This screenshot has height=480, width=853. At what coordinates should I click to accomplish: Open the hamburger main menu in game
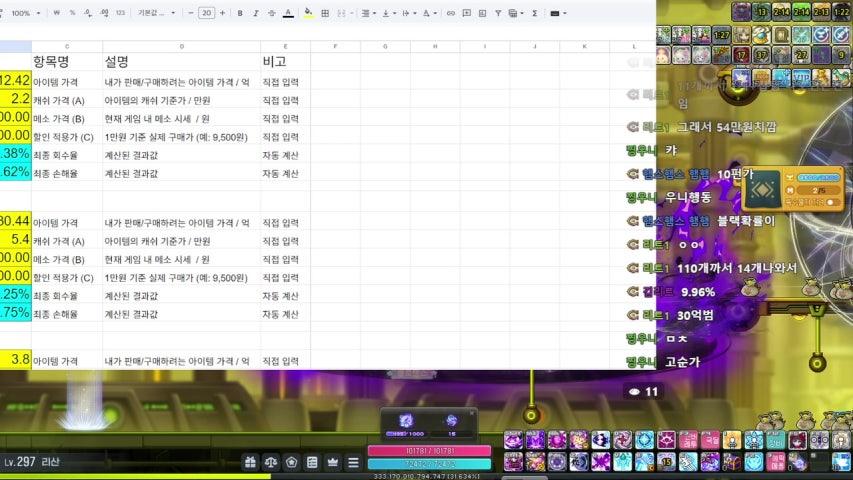coord(353,463)
